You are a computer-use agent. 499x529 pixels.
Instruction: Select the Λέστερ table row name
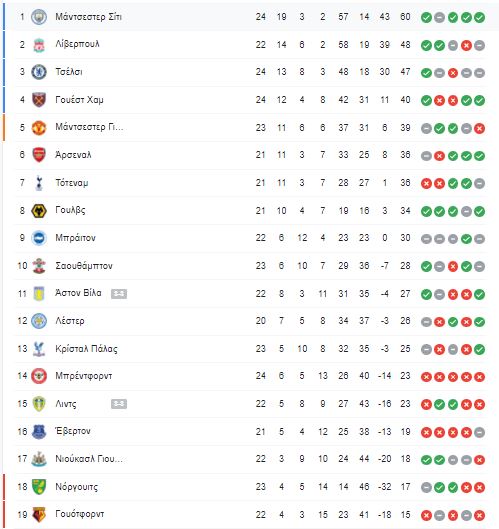[70, 321]
